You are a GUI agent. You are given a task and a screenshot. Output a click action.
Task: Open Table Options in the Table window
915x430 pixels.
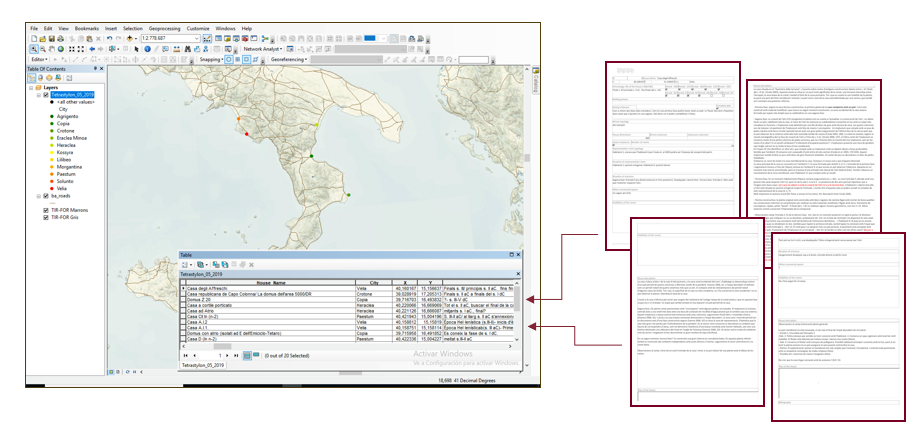tap(185, 263)
